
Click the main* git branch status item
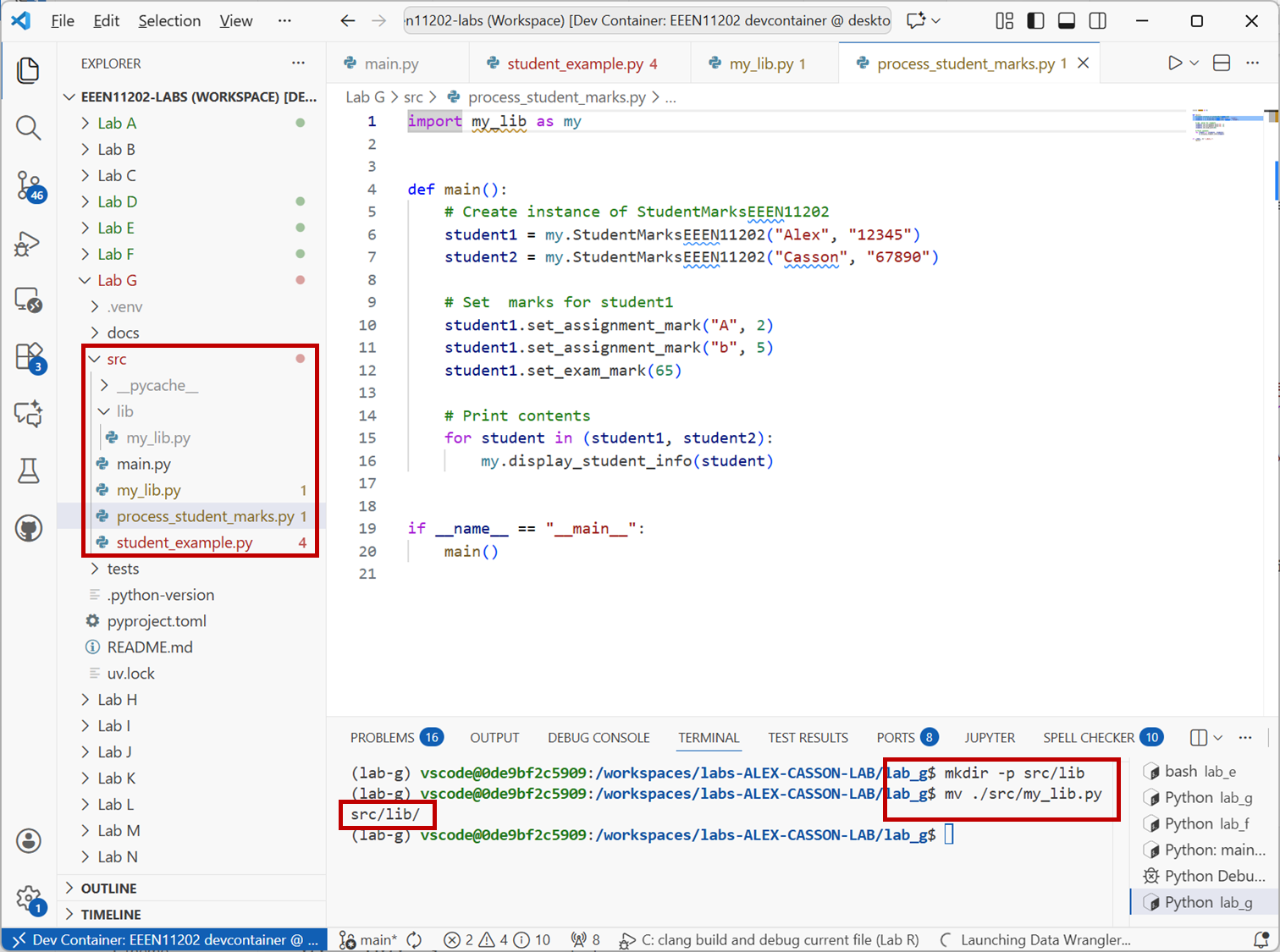[369, 940]
